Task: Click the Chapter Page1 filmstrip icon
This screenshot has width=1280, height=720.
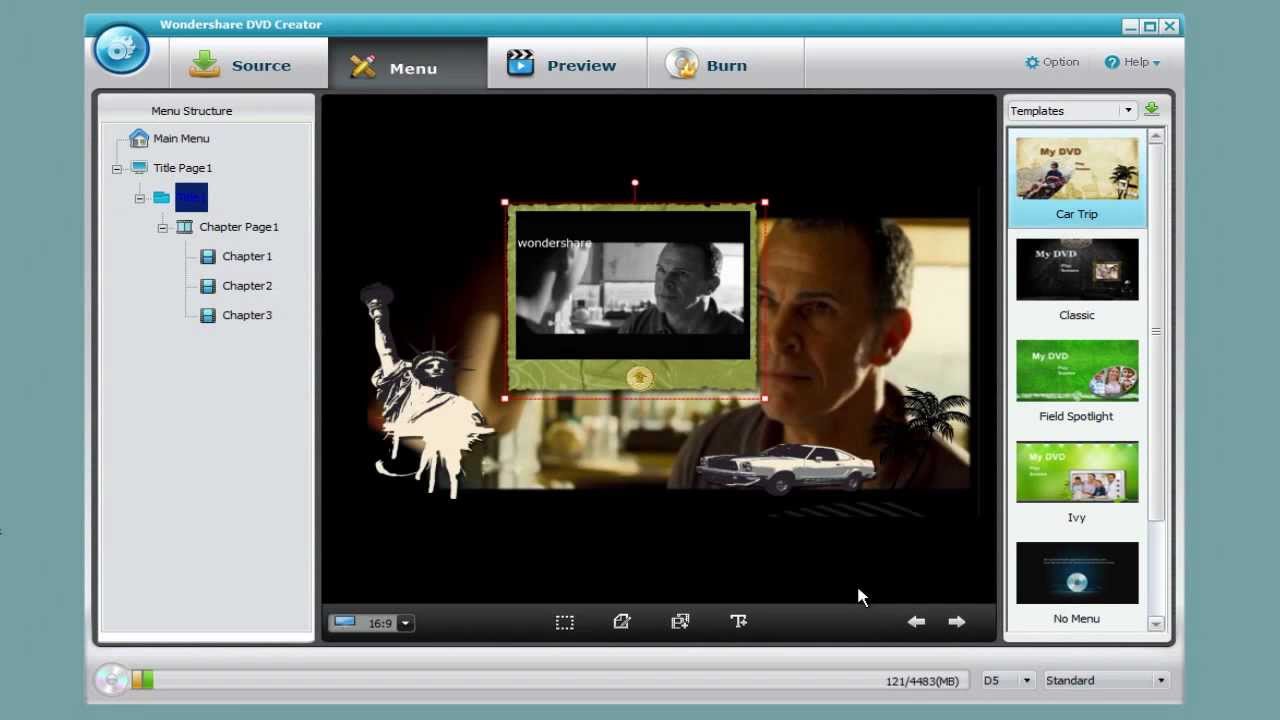Action: click(x=184, y=227)
